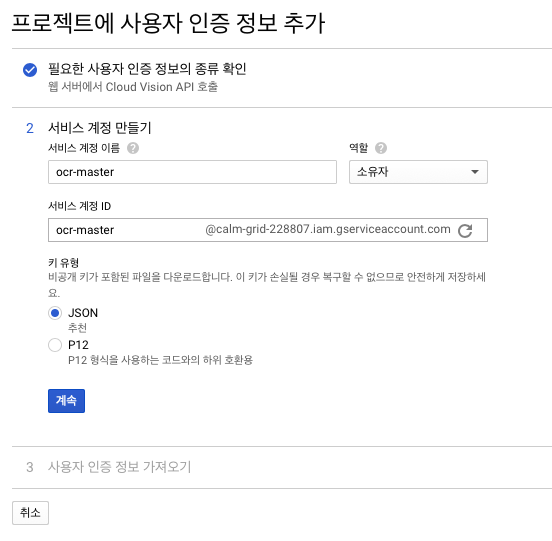Image resolution: width=552 pixels, height=541 pixels.
Task: Select the JSON key type radio button
Action: [x=55, y=313]
